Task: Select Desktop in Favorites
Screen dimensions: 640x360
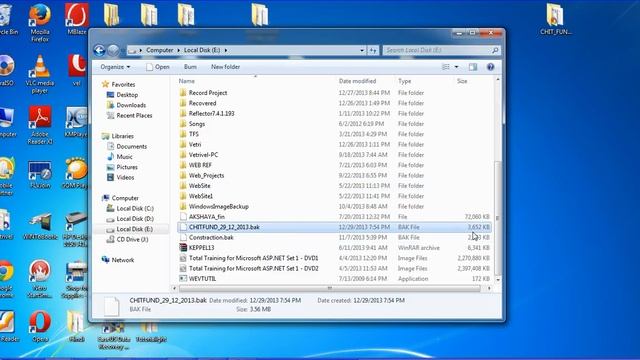Action: [x=127, y=95]
